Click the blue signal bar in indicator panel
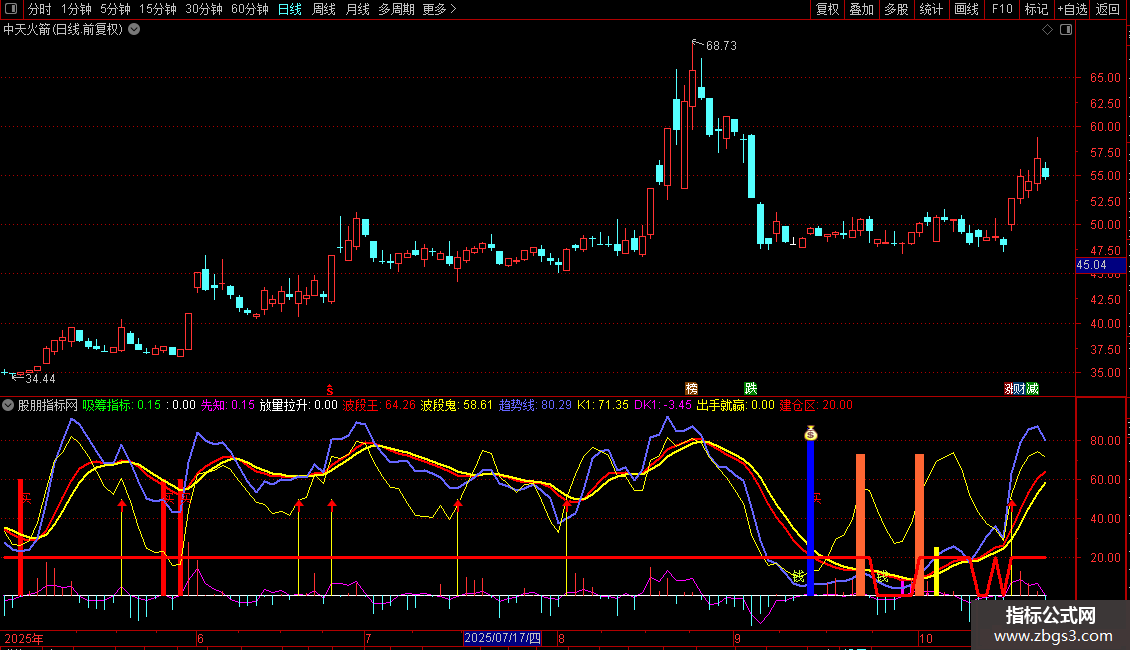This screenshot has width=1130, height=650. [x=810, y=517]
